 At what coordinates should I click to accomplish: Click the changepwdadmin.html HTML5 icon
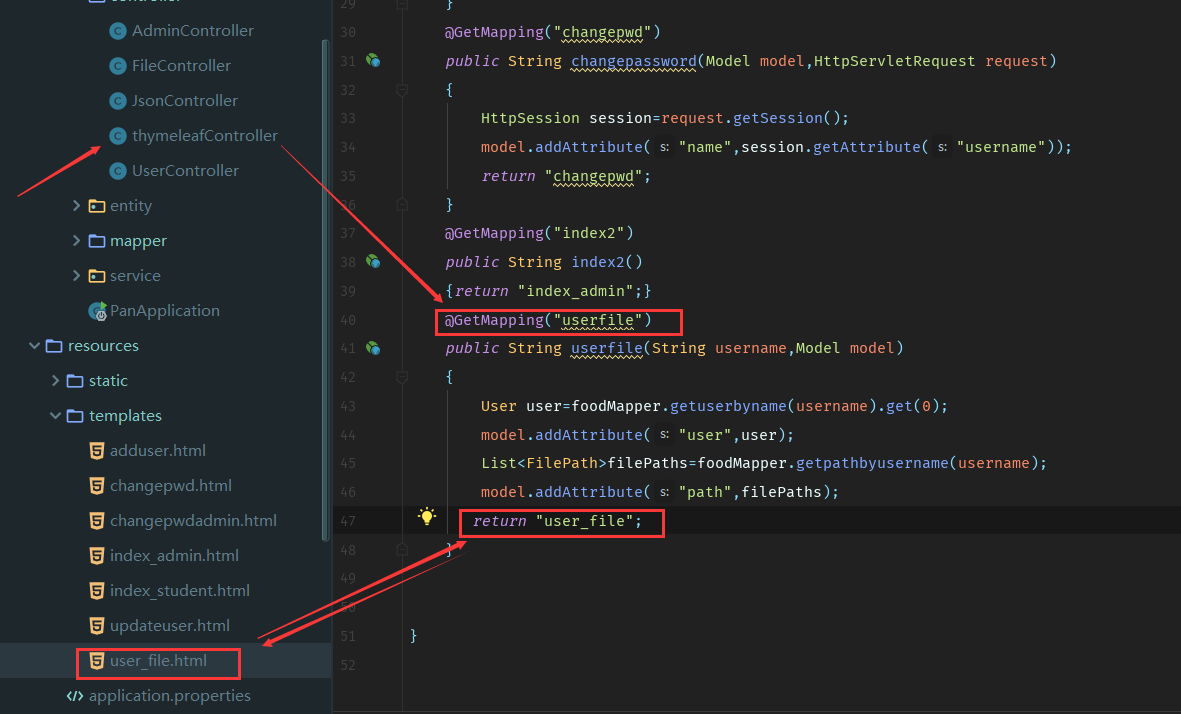96,521
